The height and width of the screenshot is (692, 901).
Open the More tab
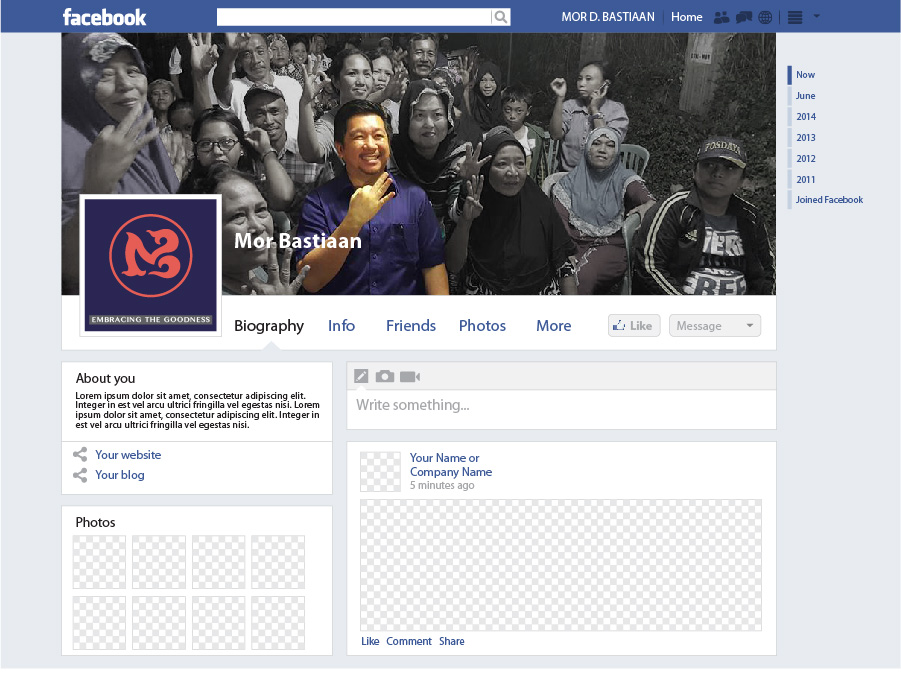click(553, 326)
